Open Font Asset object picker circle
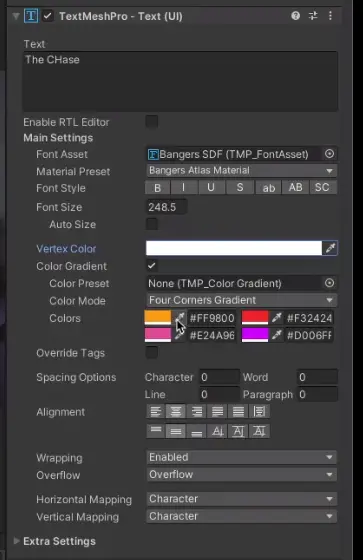This screenshot has width=363, height=560. 329,154
